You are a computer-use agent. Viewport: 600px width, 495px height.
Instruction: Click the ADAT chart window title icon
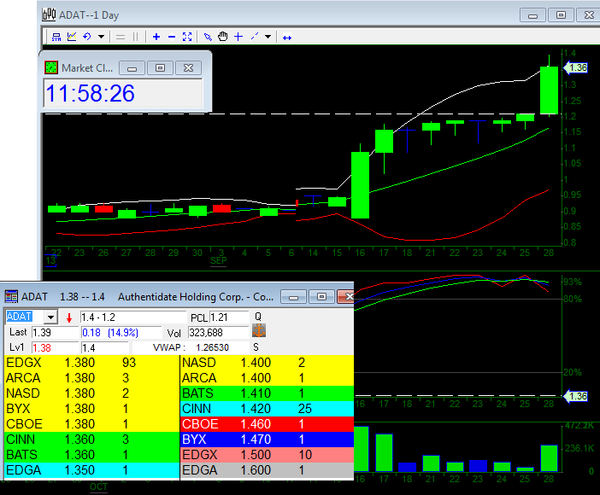[49, 15]
